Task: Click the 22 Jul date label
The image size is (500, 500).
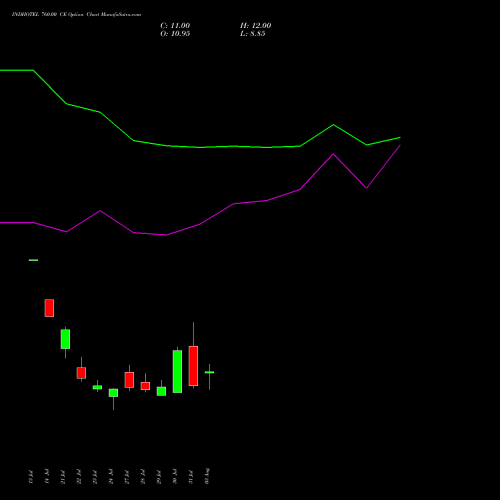Action: 79,476
